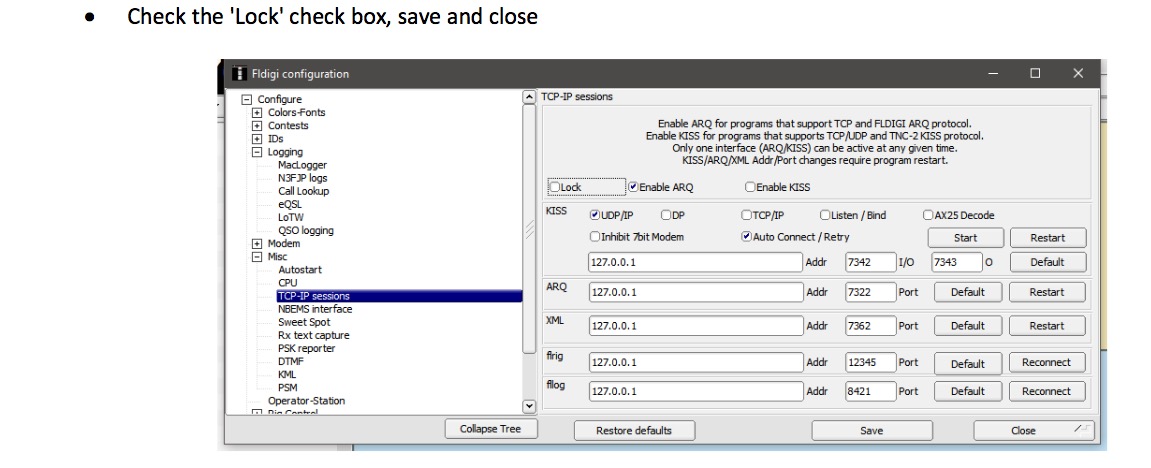Click the tree panel vertical scrollbar
This screenshot has height=468, width=1151.
tap(529, 229)
